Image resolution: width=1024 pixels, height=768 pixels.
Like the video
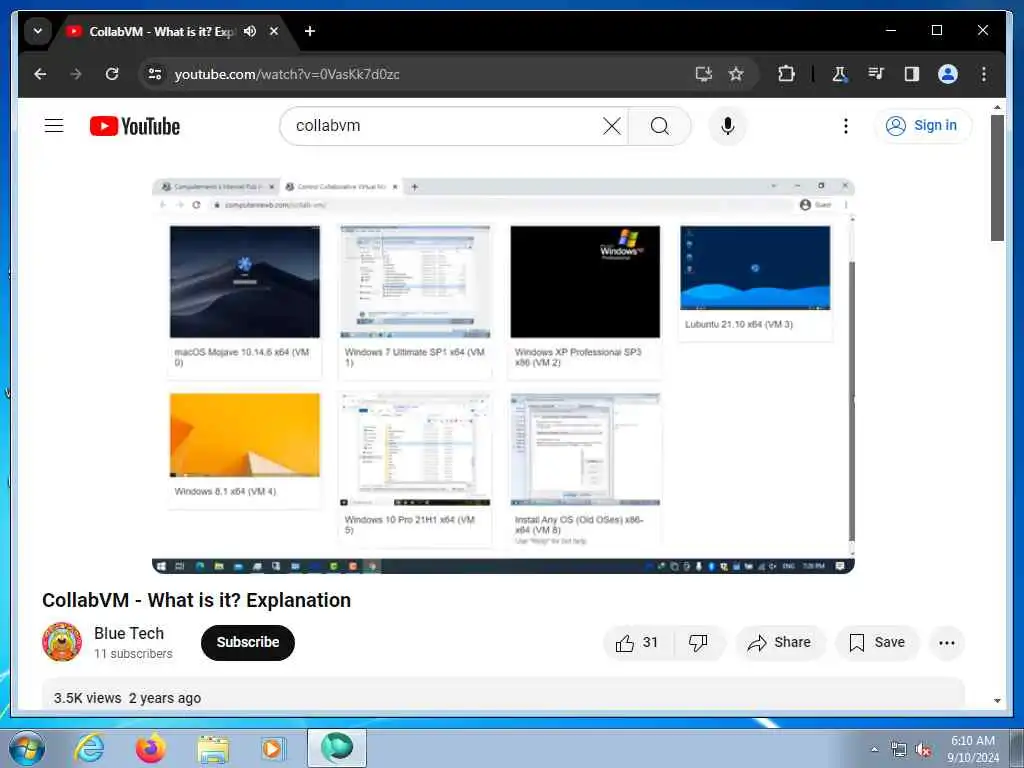click(x=637, y=643)
